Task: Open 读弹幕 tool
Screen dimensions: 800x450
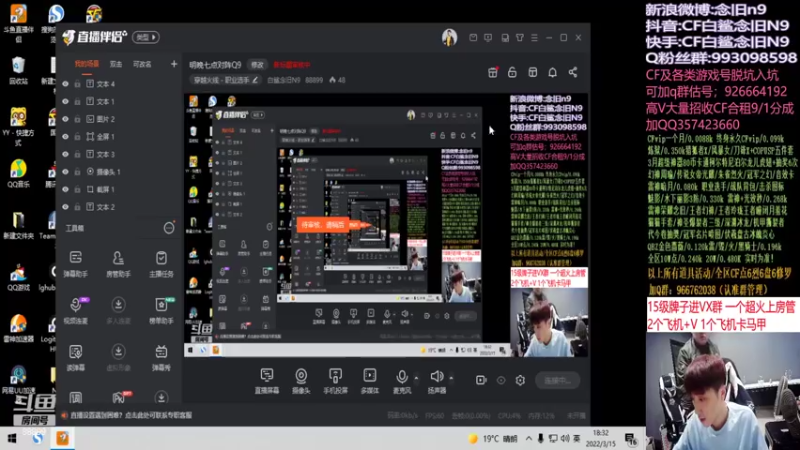Action: (x=76, y=357)
